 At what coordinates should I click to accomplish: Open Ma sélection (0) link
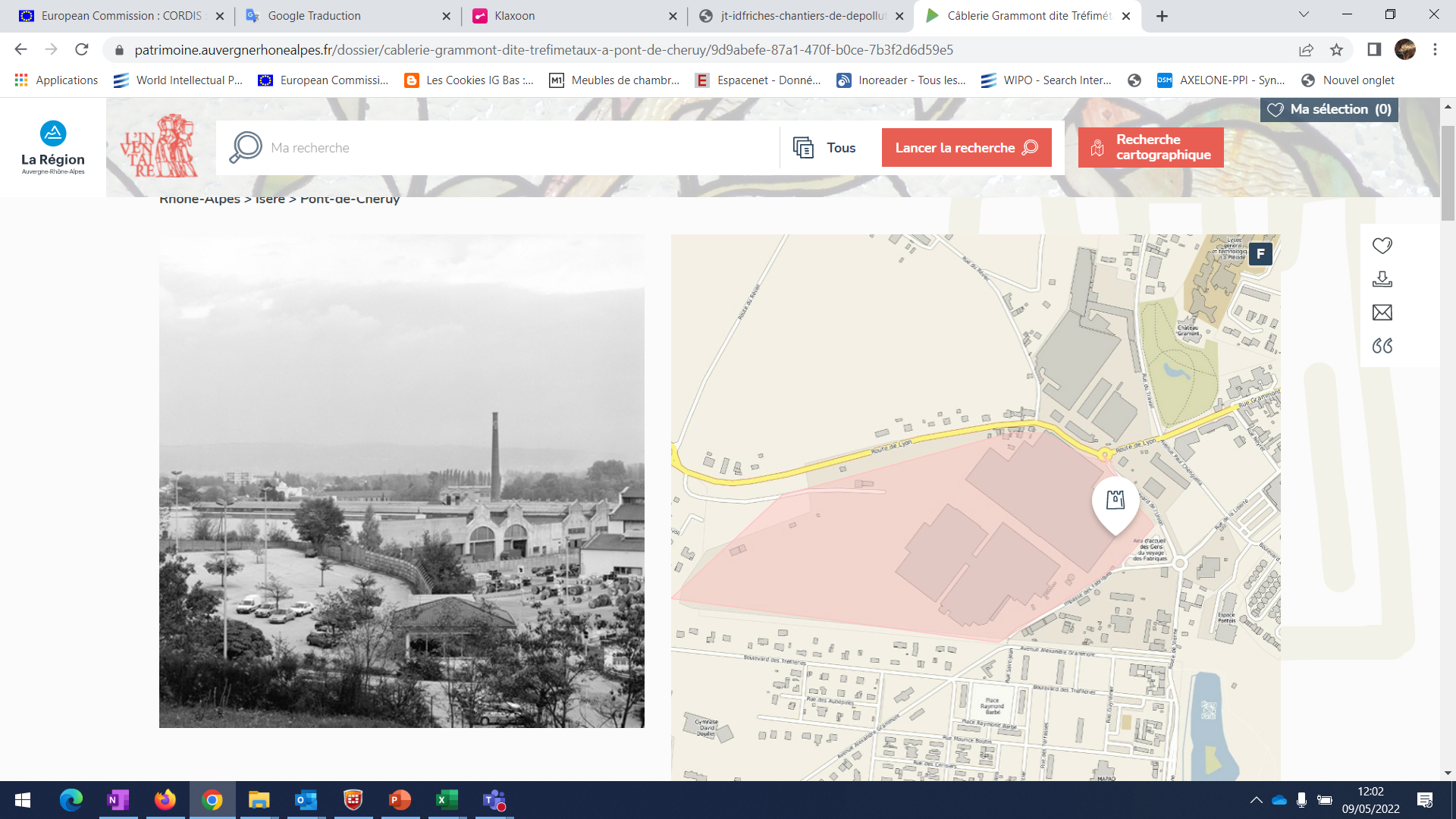1329,109
